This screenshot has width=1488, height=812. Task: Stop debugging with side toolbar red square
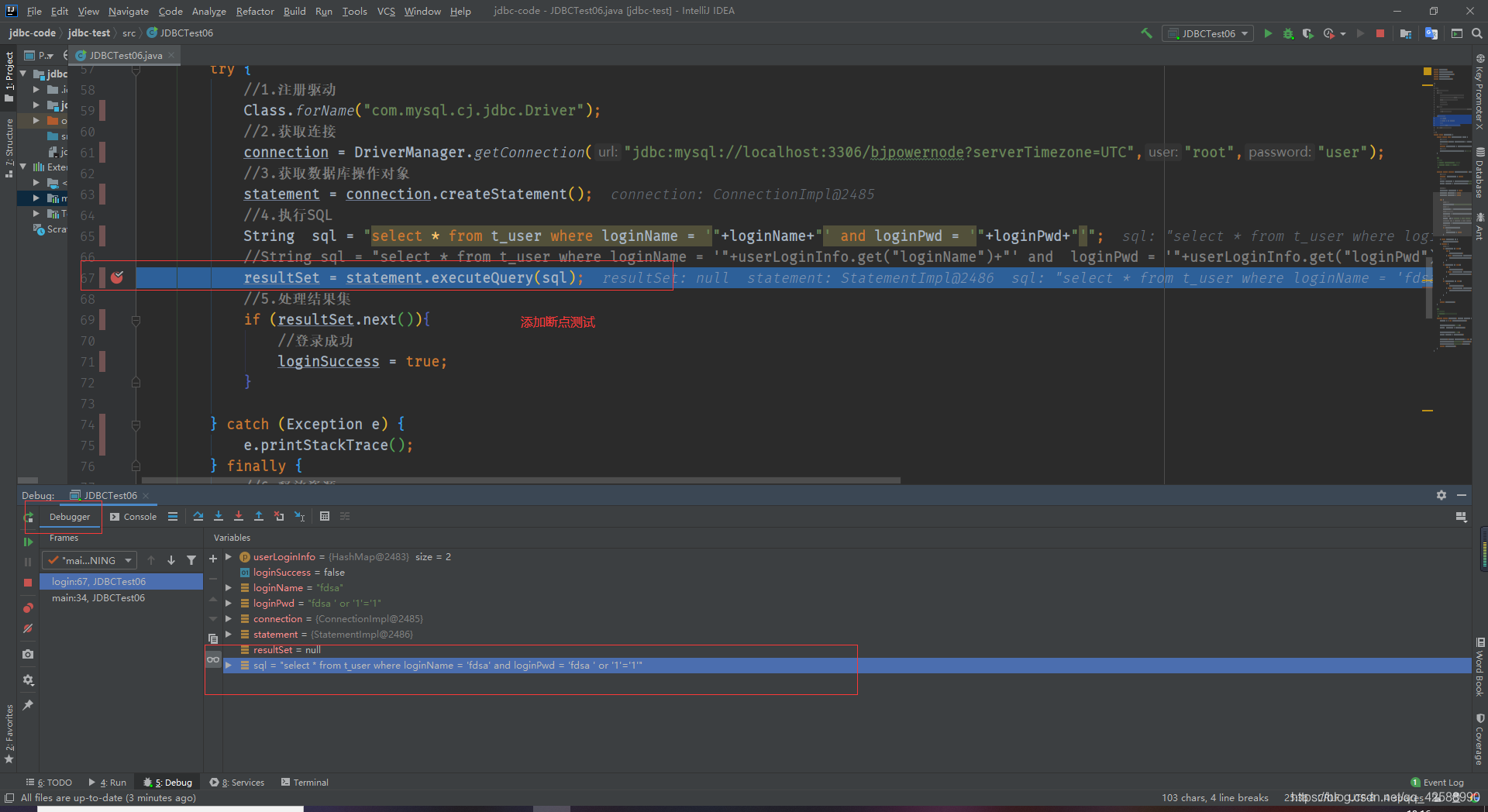(x=28, y=582)
